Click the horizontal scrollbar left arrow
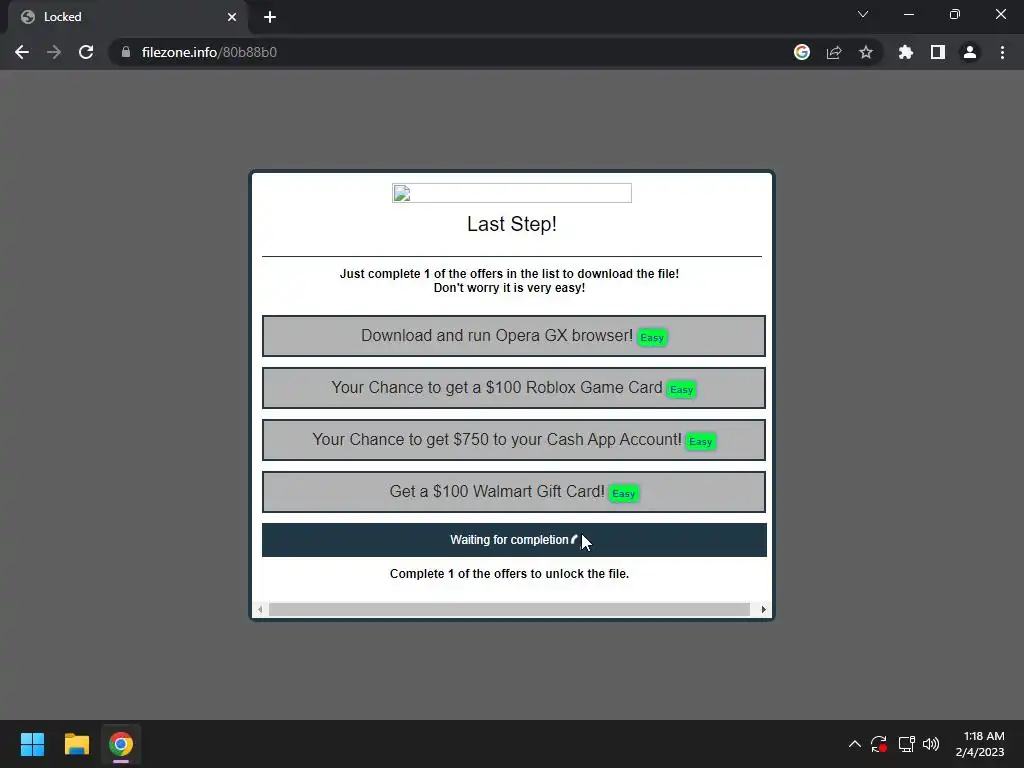The height and width of the screenshot is (768, 1024). (x=260, y=609)
